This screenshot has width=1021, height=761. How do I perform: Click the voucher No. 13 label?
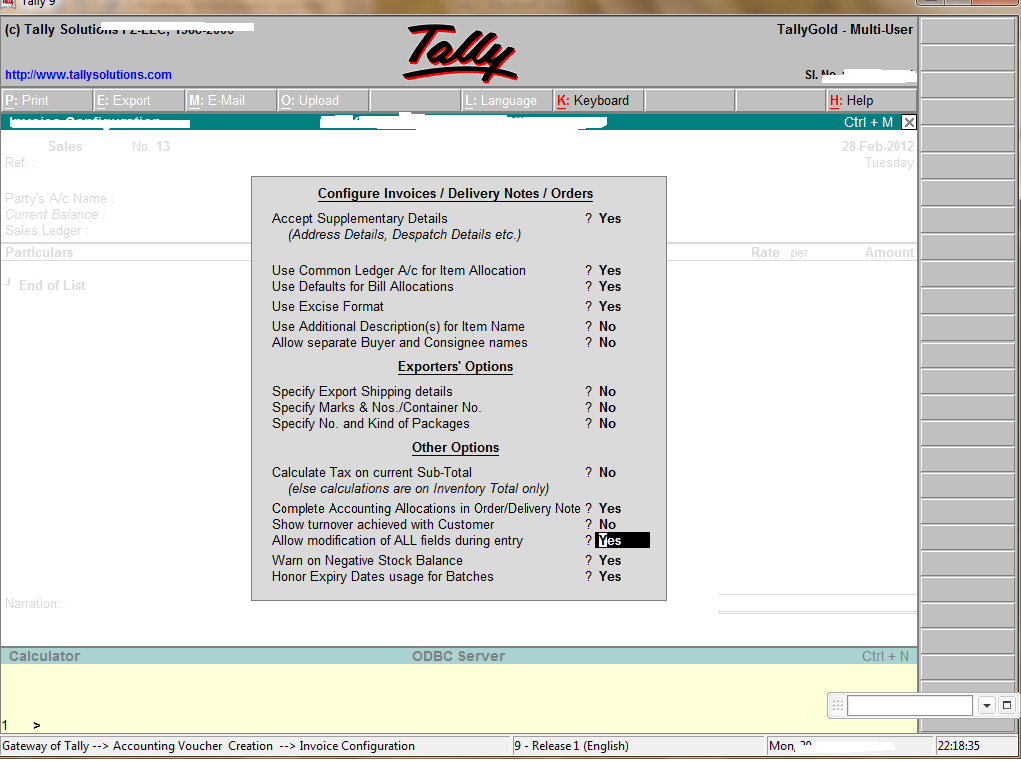point(150,146)
